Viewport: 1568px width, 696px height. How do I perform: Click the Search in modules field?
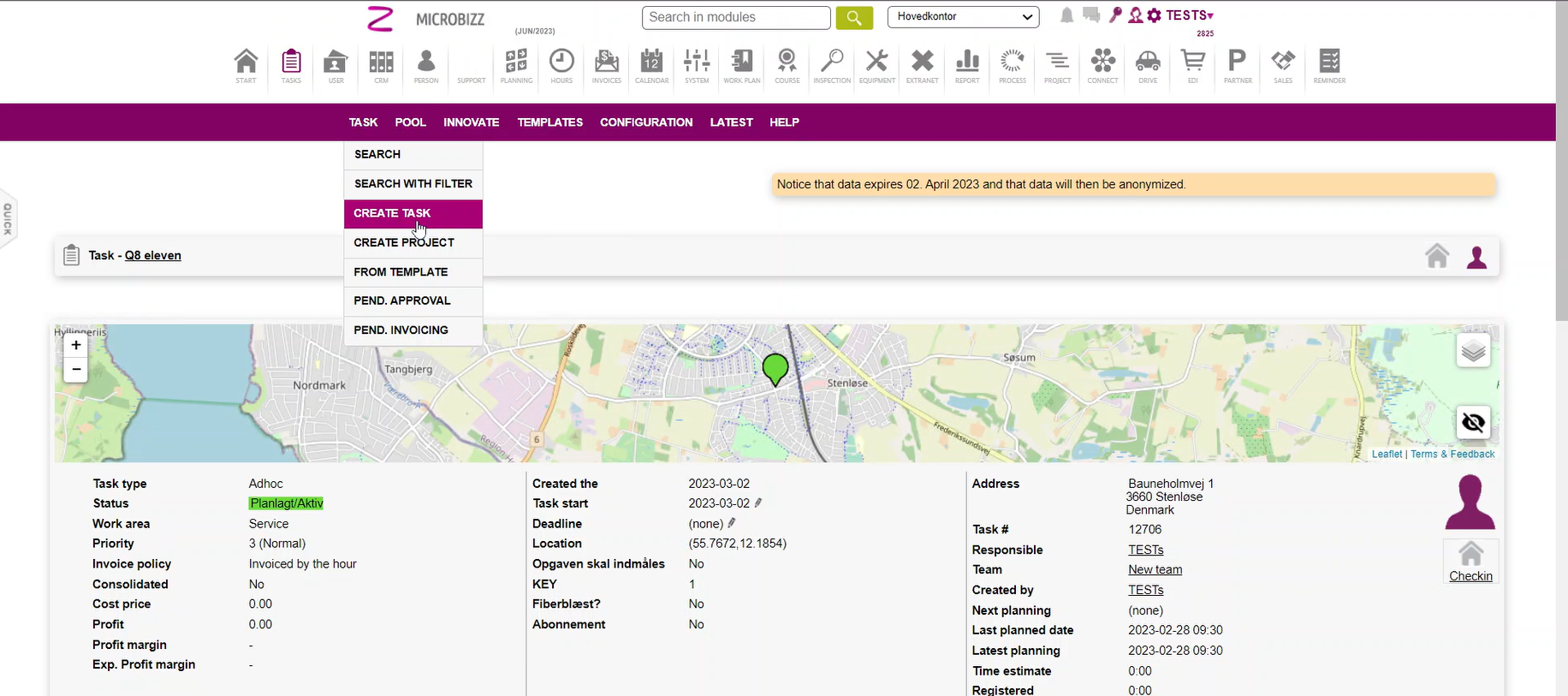735,17
